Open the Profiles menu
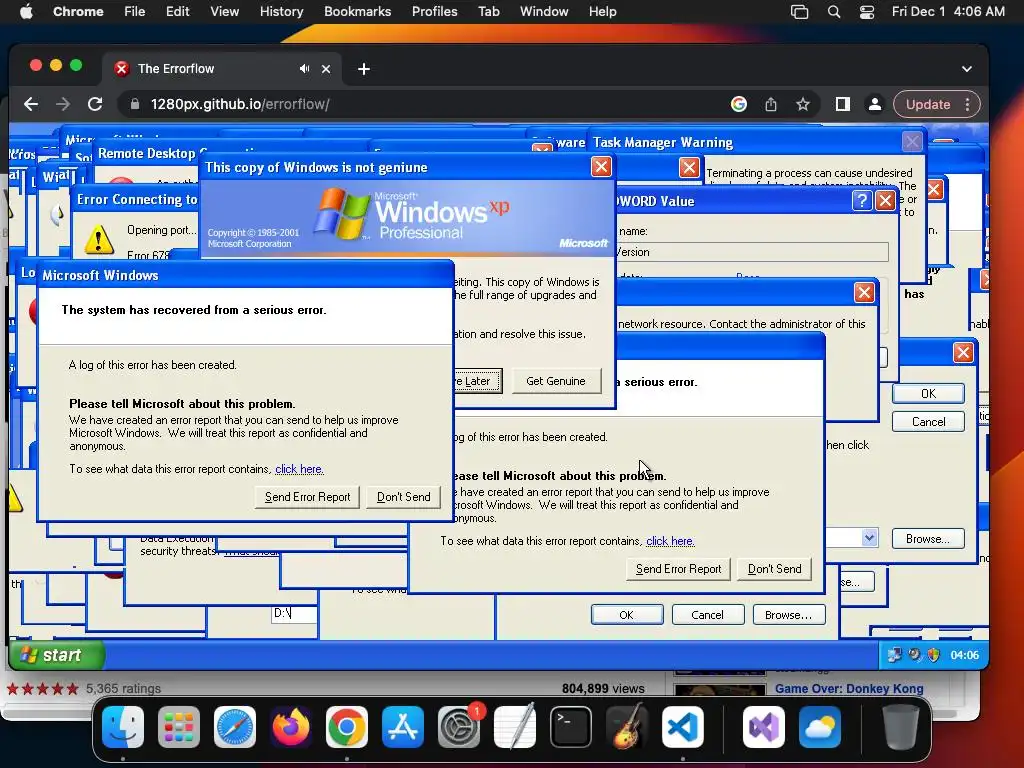1024x768 pixels. pos(434,12)
